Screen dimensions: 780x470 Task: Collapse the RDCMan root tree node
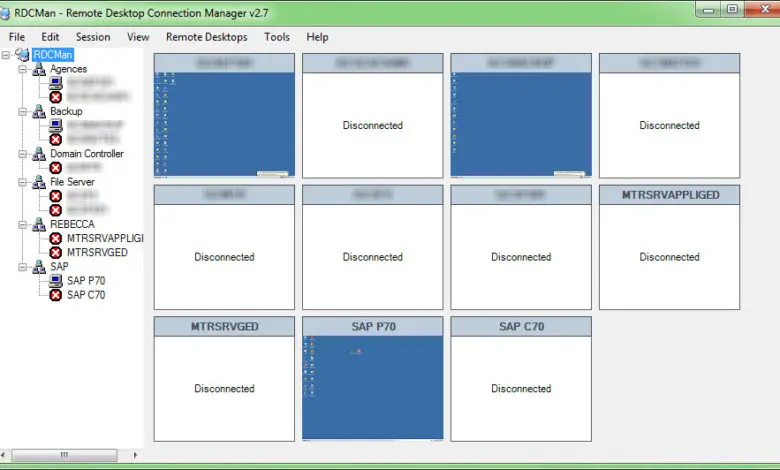5,55
